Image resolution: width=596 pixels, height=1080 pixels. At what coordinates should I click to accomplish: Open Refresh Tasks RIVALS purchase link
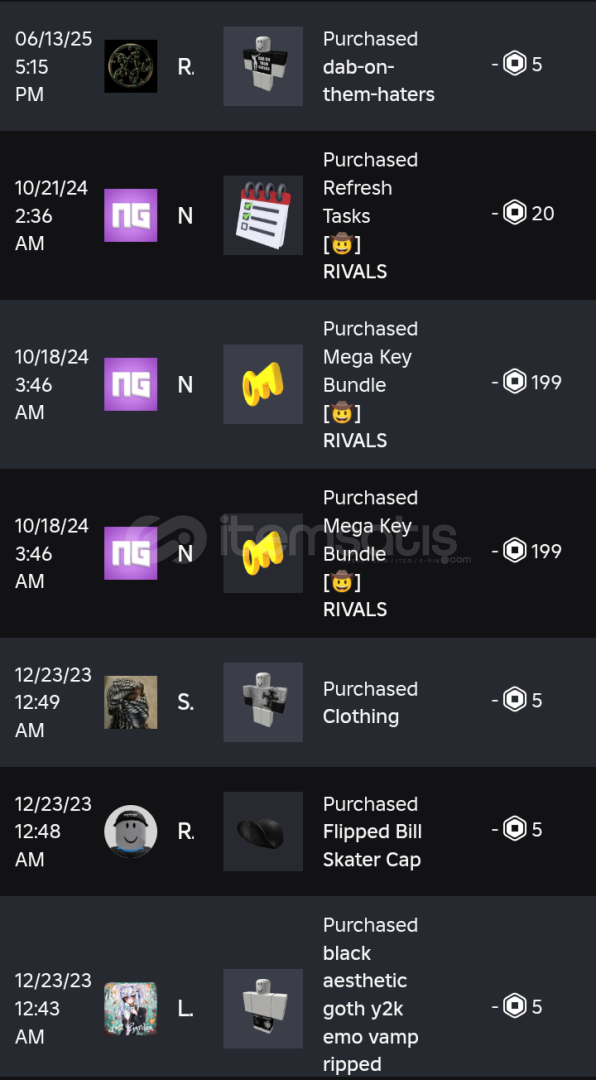[x=371, y=216]
